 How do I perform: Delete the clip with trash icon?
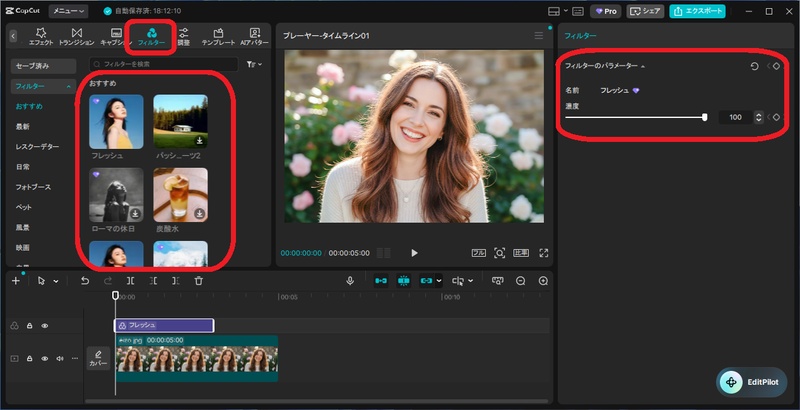199,281
